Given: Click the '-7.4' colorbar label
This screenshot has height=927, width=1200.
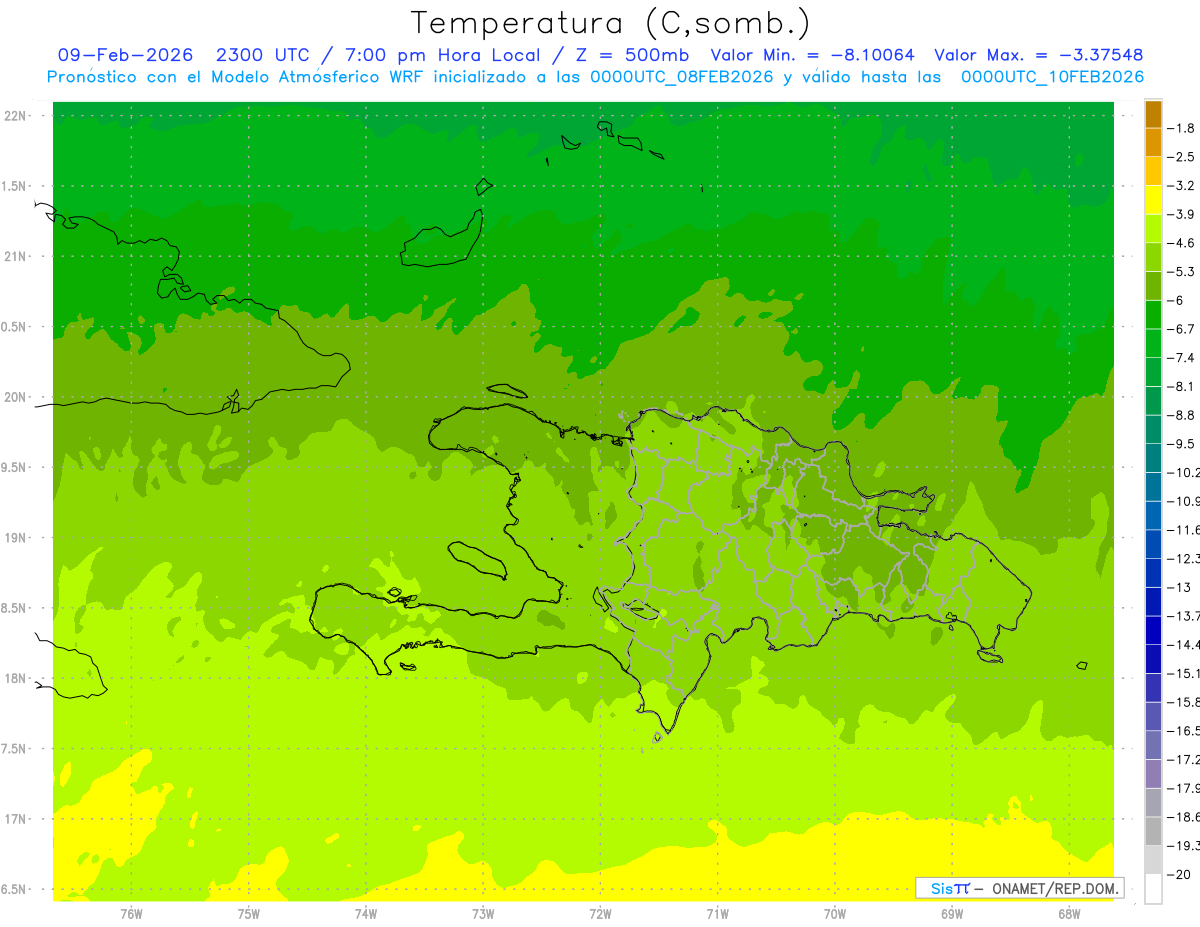Looking at the screenshot, I should 1181,358.
